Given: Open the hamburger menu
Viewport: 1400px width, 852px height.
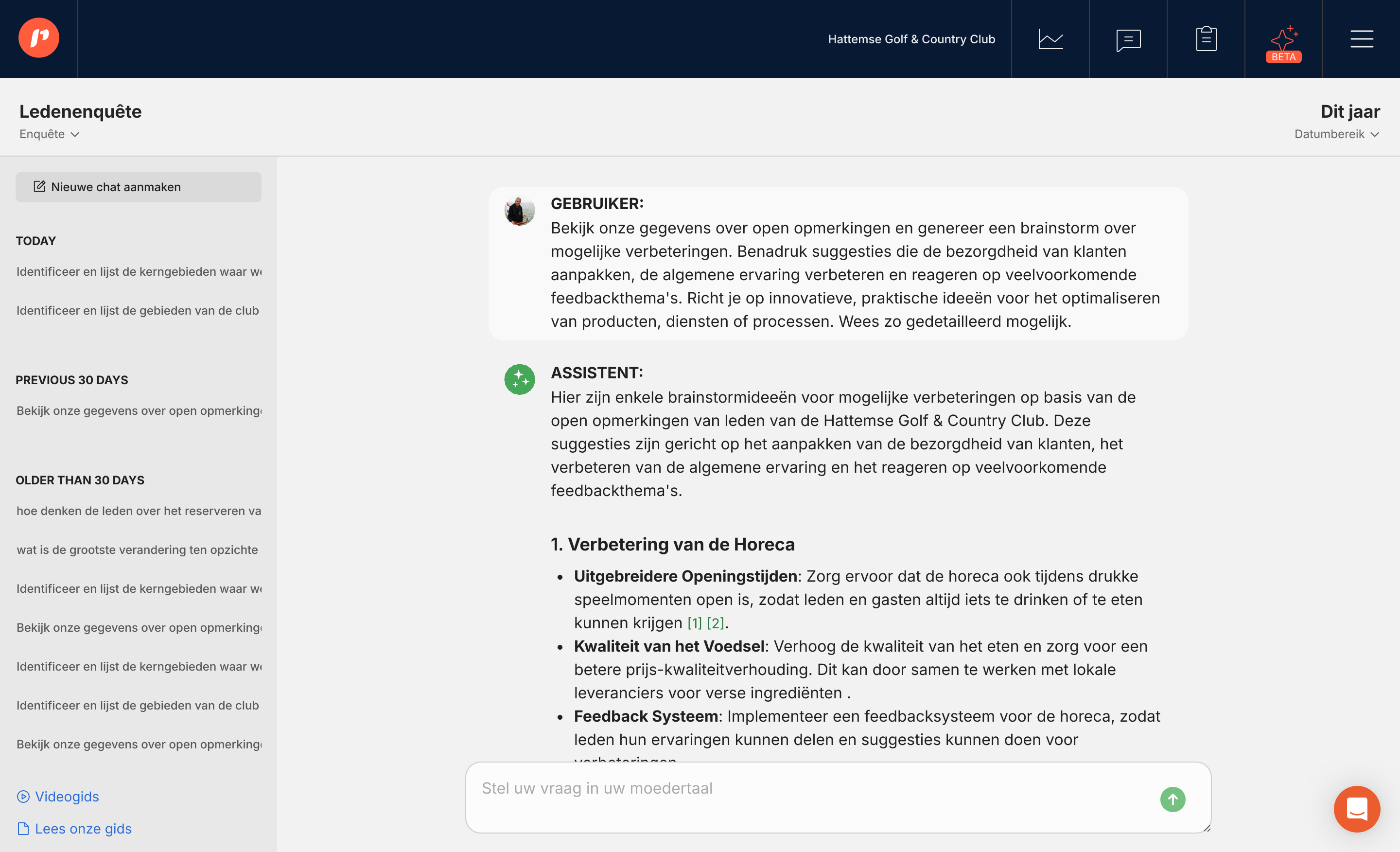Looking at the screenshot, I should (1362, 38).
